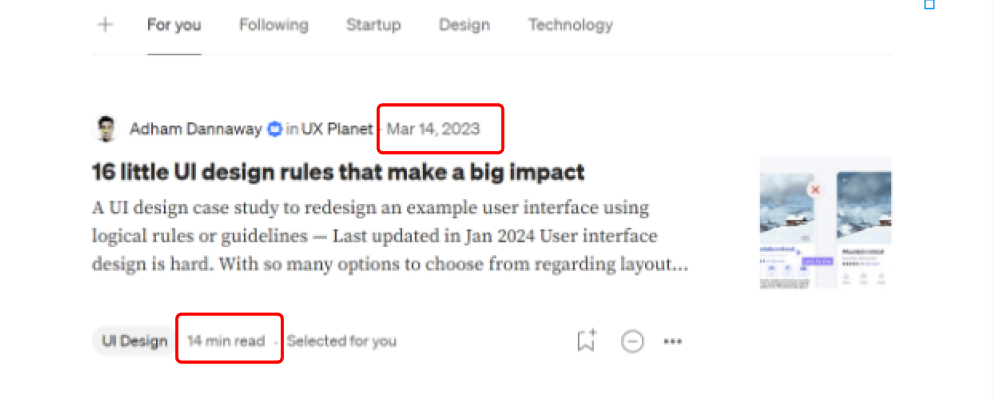Viewport: 994px width, 400px height.
Task: Click the article description excerpt text
Action: point(389,237)
